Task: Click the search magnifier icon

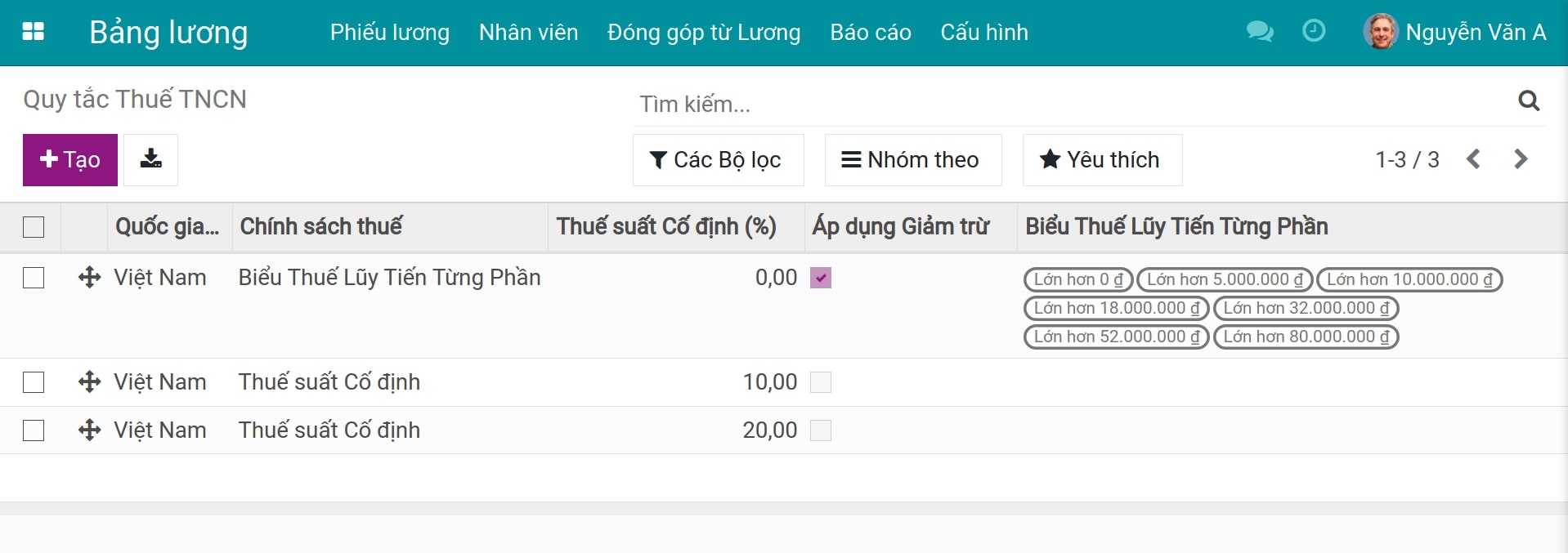Action: tap(1528, 100)
